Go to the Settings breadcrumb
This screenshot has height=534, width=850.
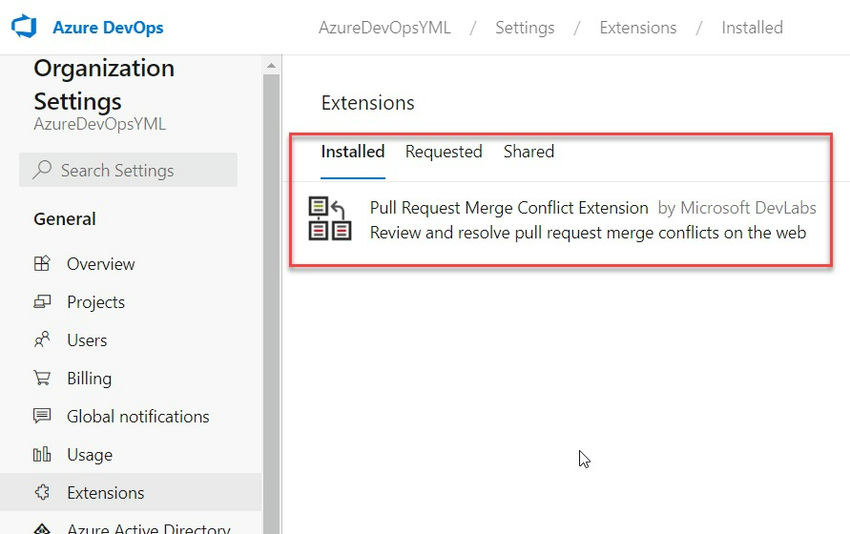525,28
